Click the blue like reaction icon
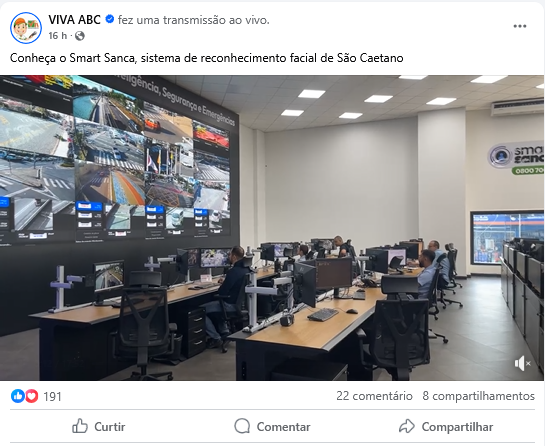 pos(18,396)
